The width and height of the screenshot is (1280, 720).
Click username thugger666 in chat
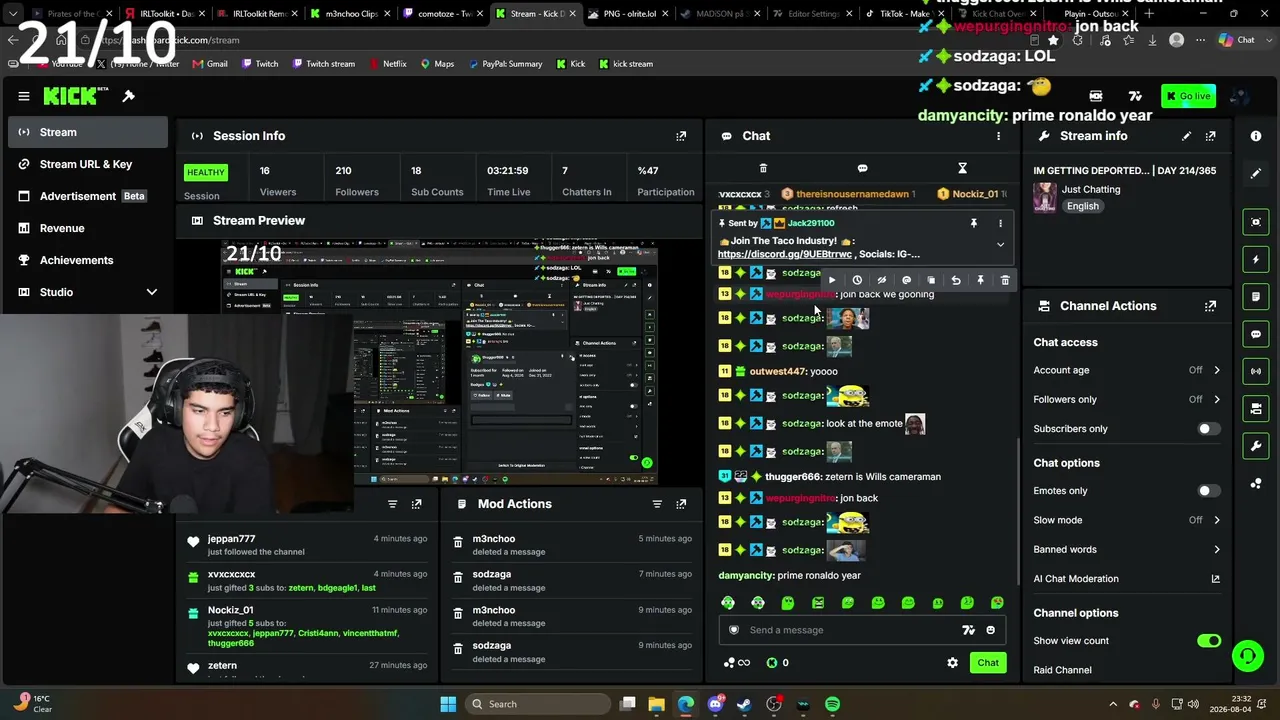pos(793,477)
